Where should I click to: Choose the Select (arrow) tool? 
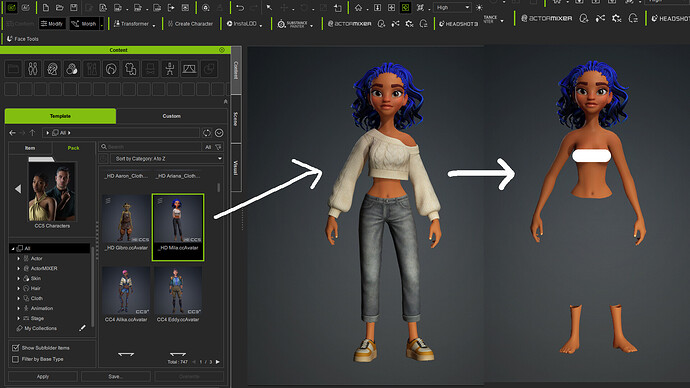coord(269,8)
